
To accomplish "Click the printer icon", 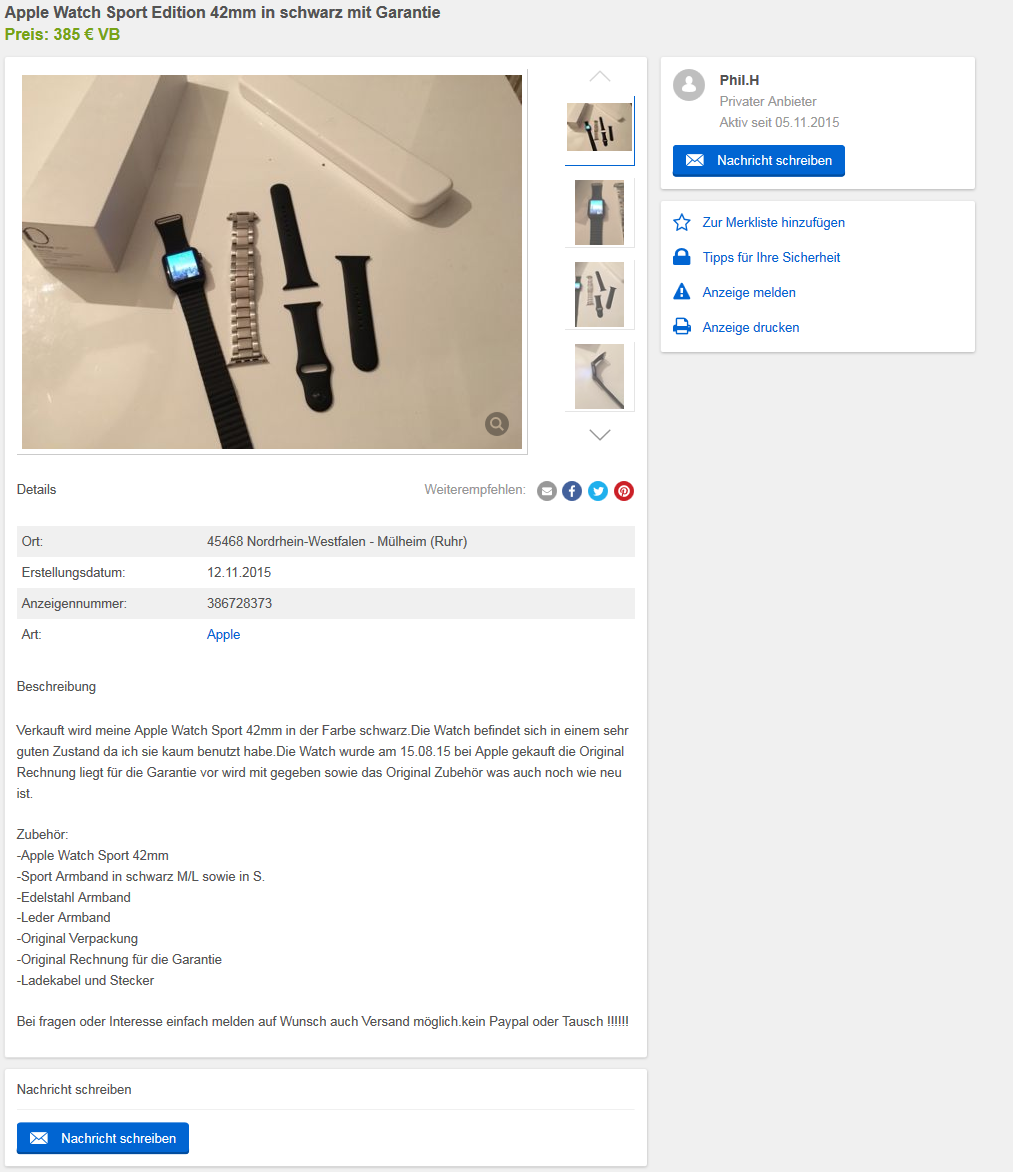I will [682, 327].
